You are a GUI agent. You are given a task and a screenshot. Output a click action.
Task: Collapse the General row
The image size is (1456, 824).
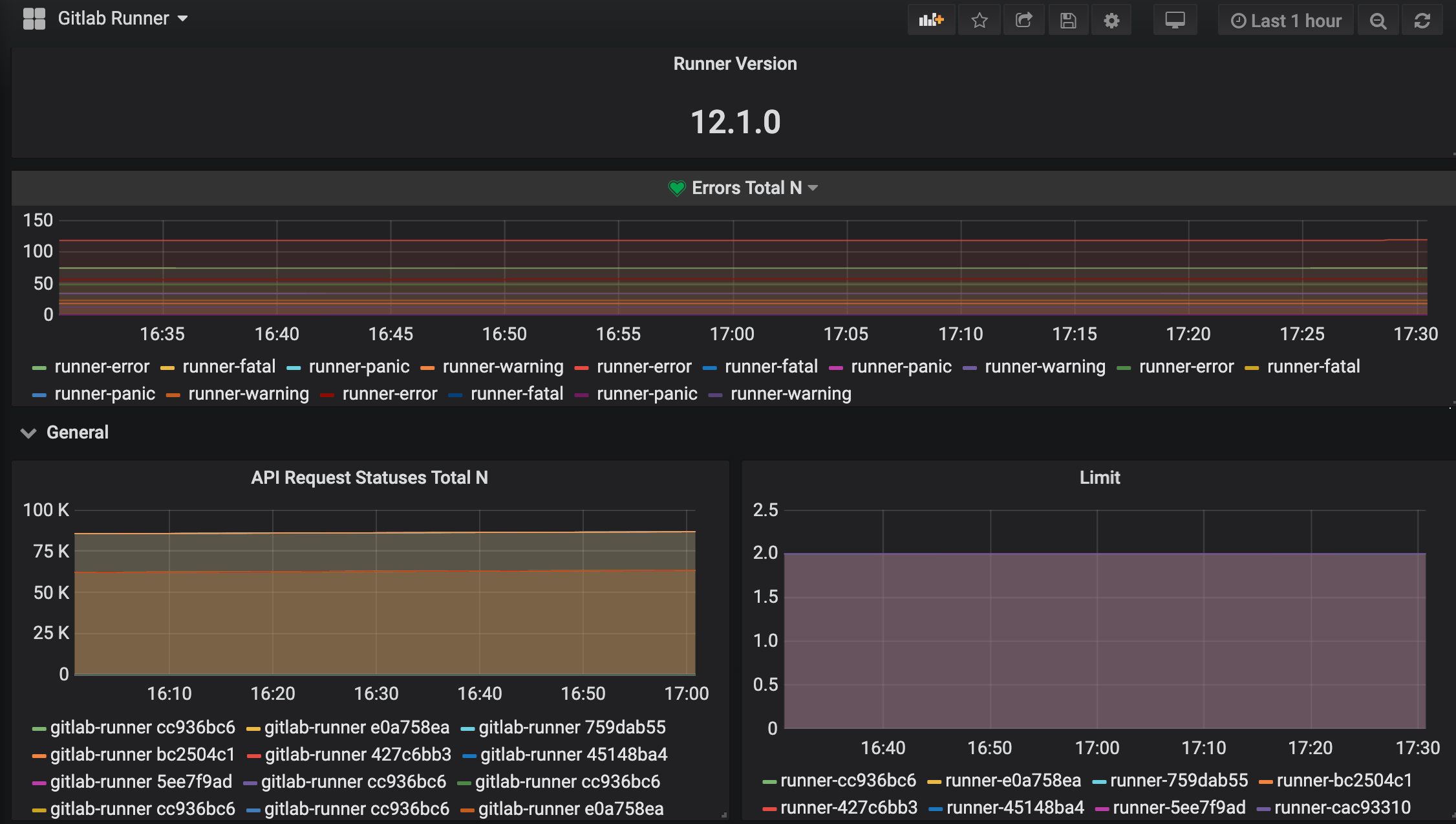point(65,433)
